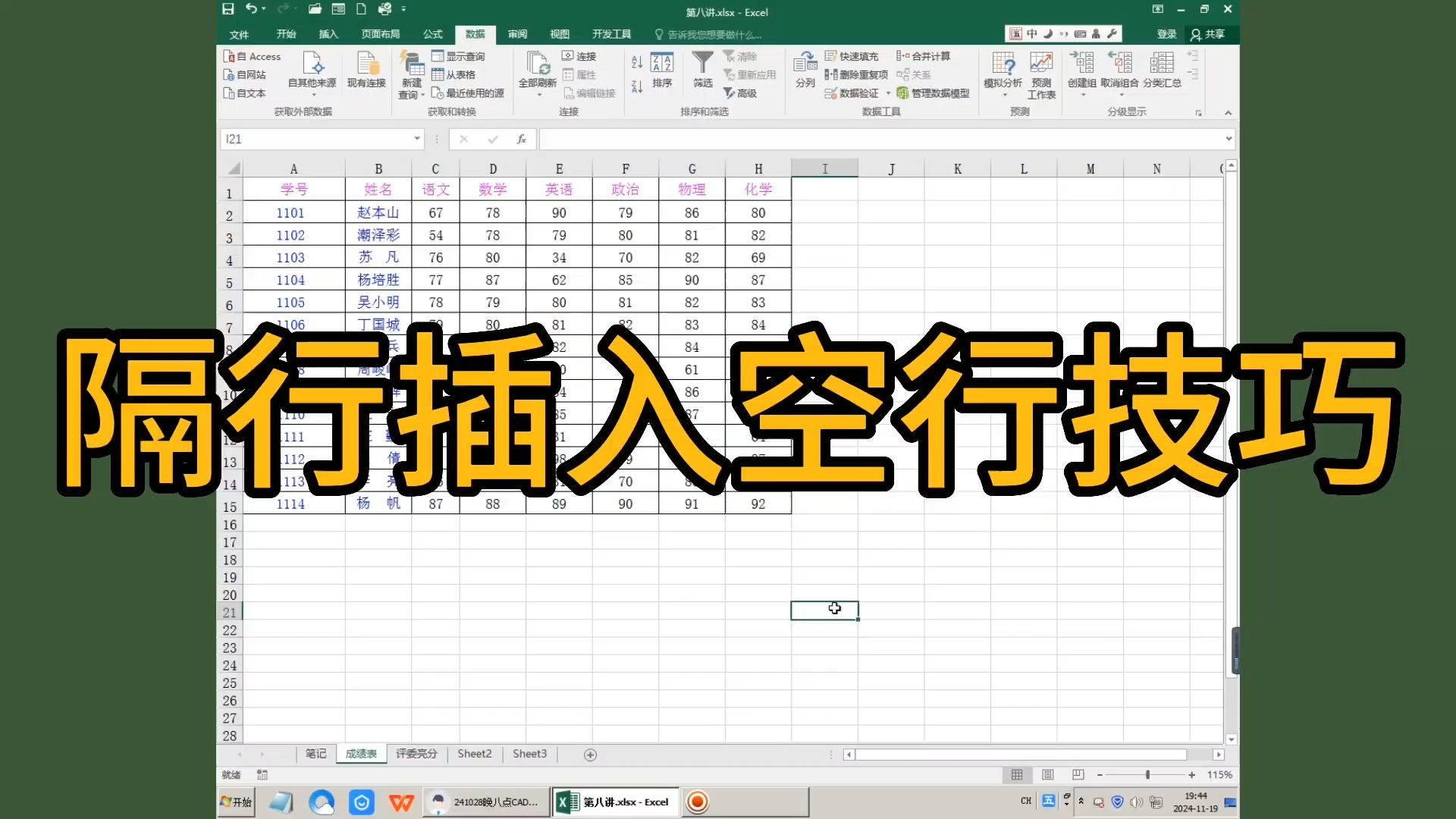Click insert function fx icon
The image size is (1456, 819).
(x=522, y=139)
